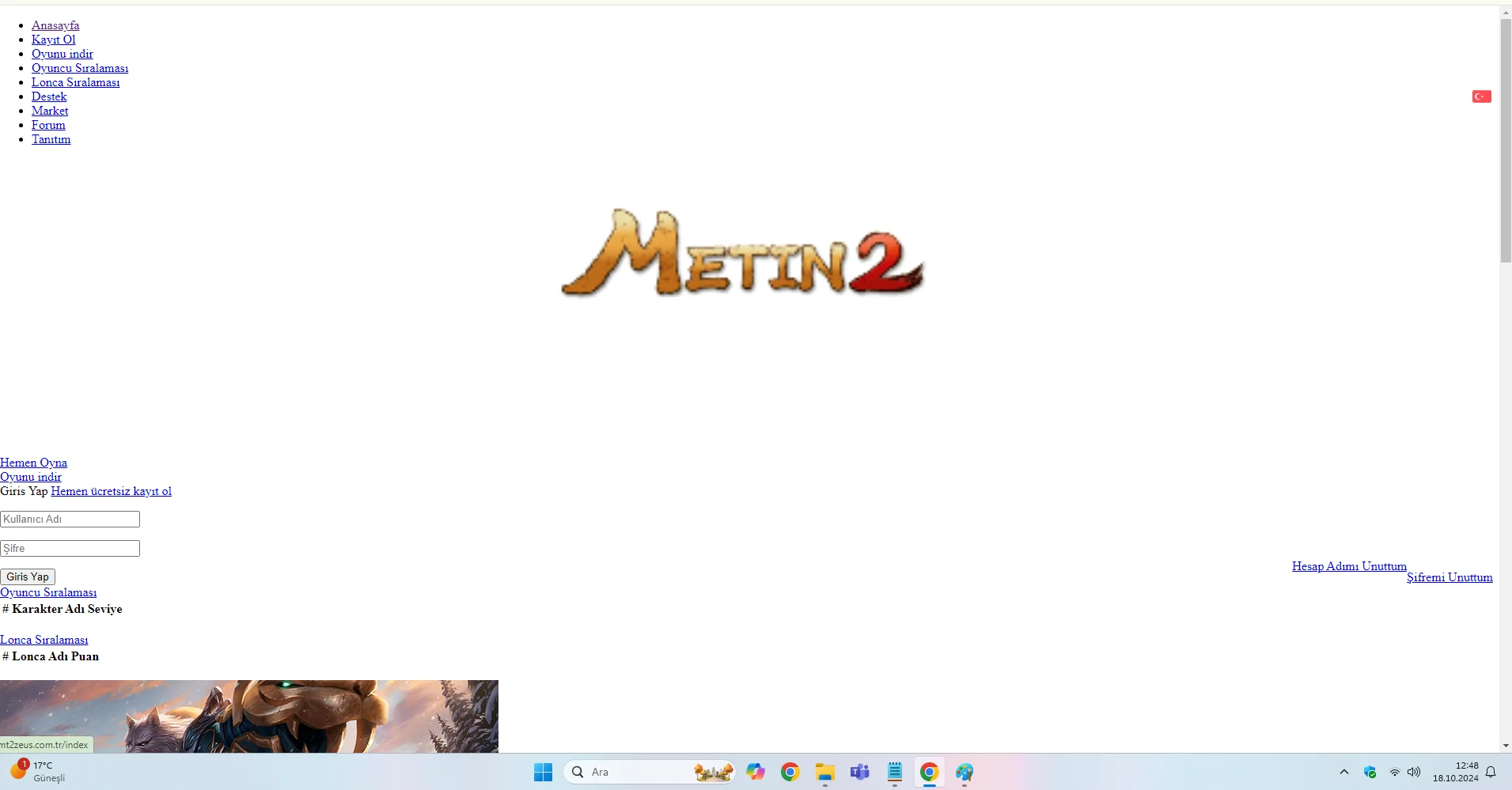Click the Metin2 logo image
1512x790 pixels.
742,254
